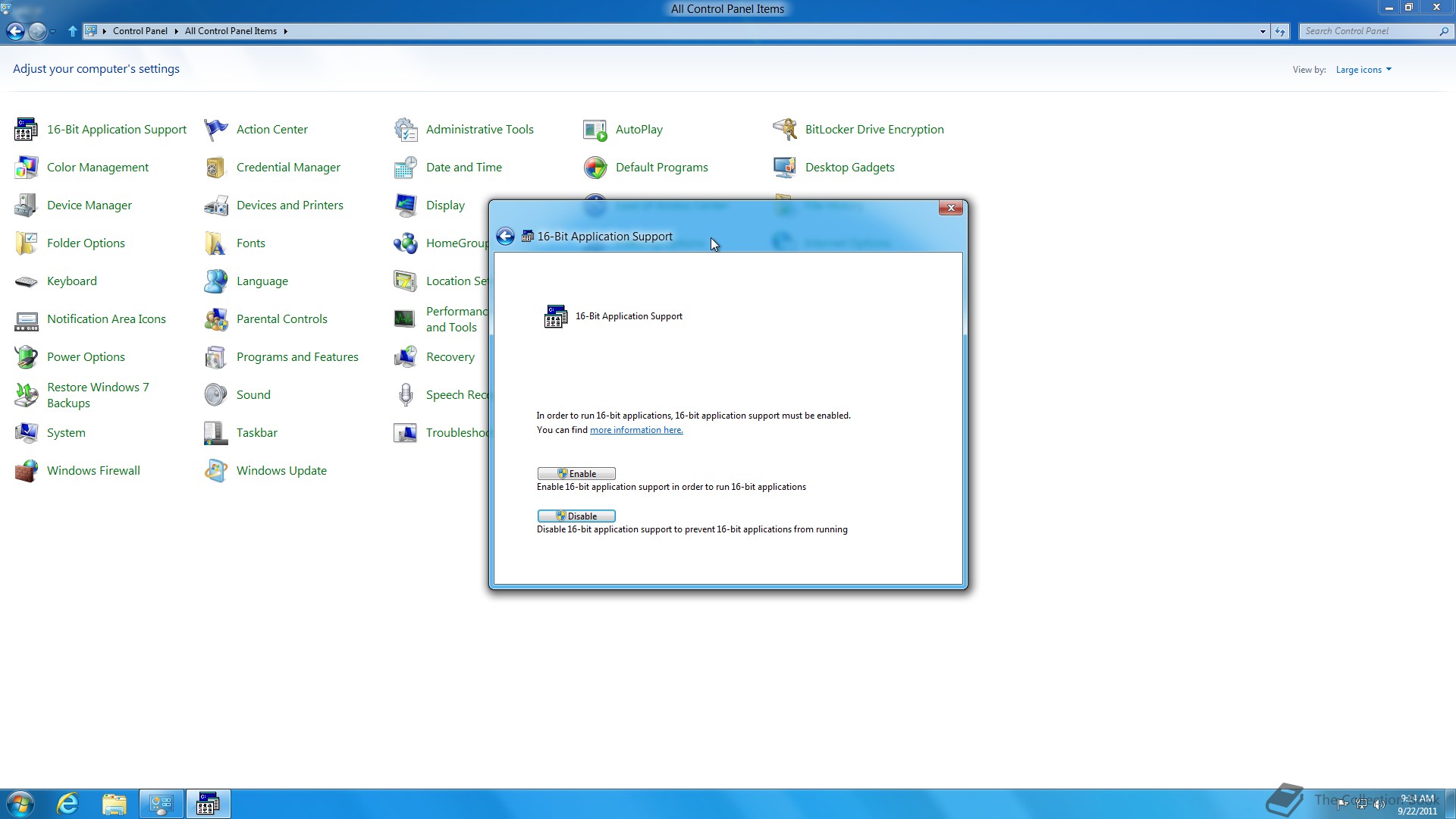The width and height of the screenshot is (1456, 819).
Task: Click Internet Explorer in the taskbar
Action: (68, 804)
